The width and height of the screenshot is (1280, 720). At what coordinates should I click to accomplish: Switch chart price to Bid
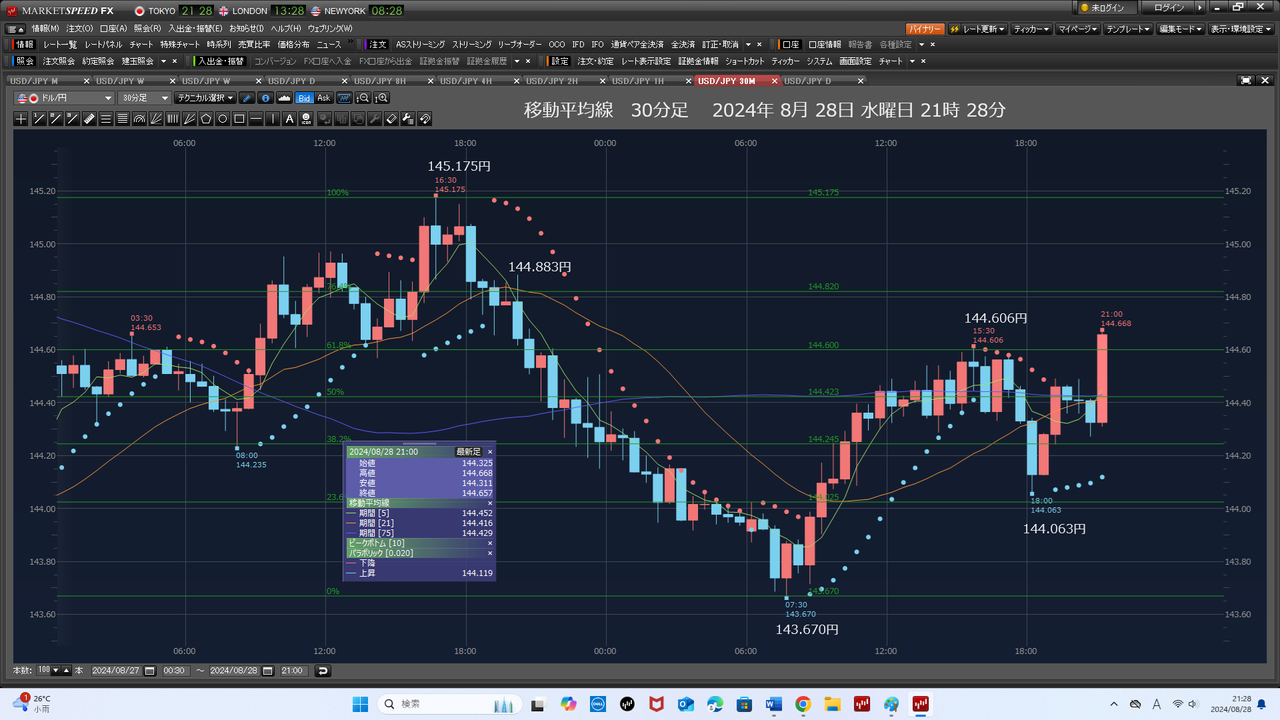[305, 98]
